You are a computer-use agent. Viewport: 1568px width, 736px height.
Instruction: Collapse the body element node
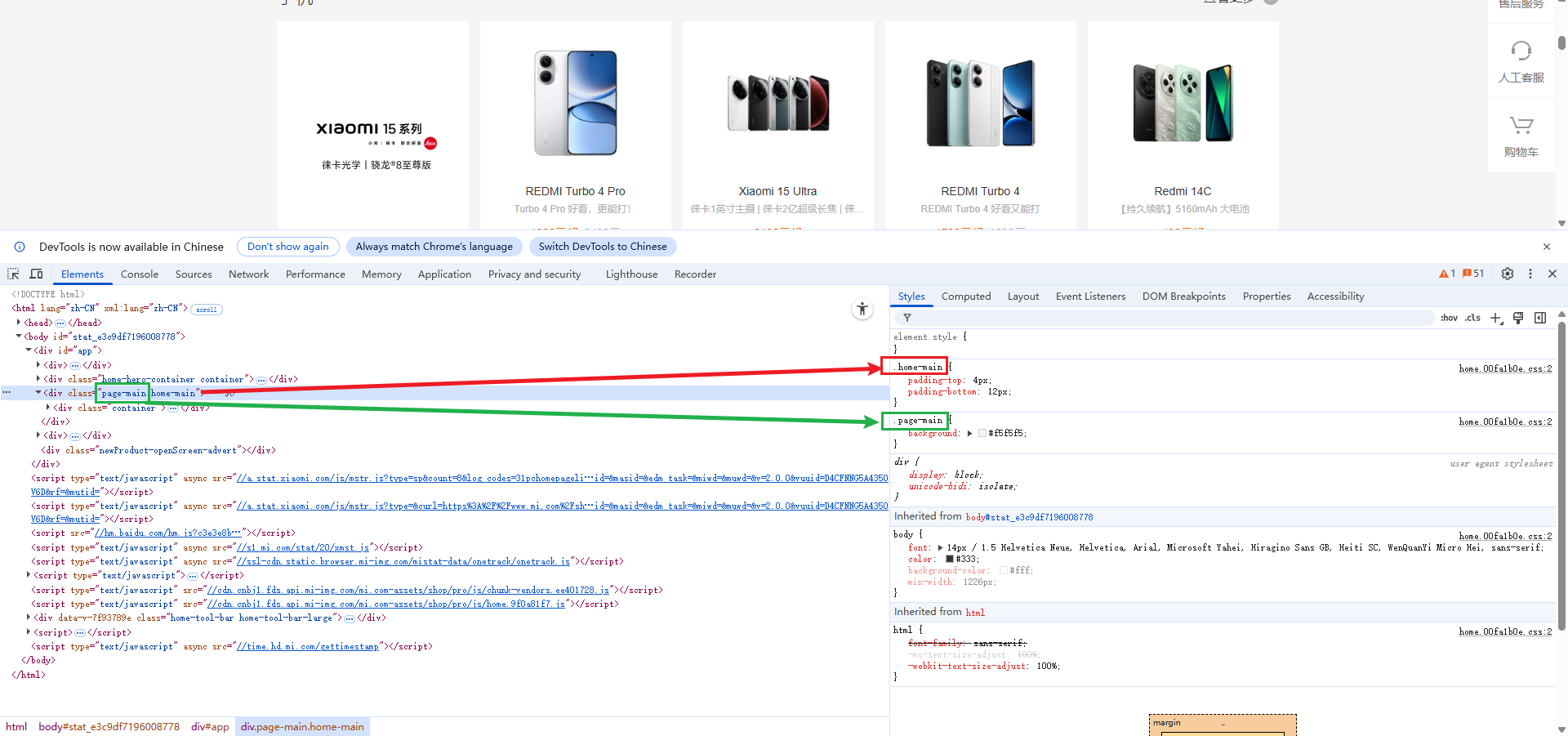pyautogui.click(x=19, y=337)
